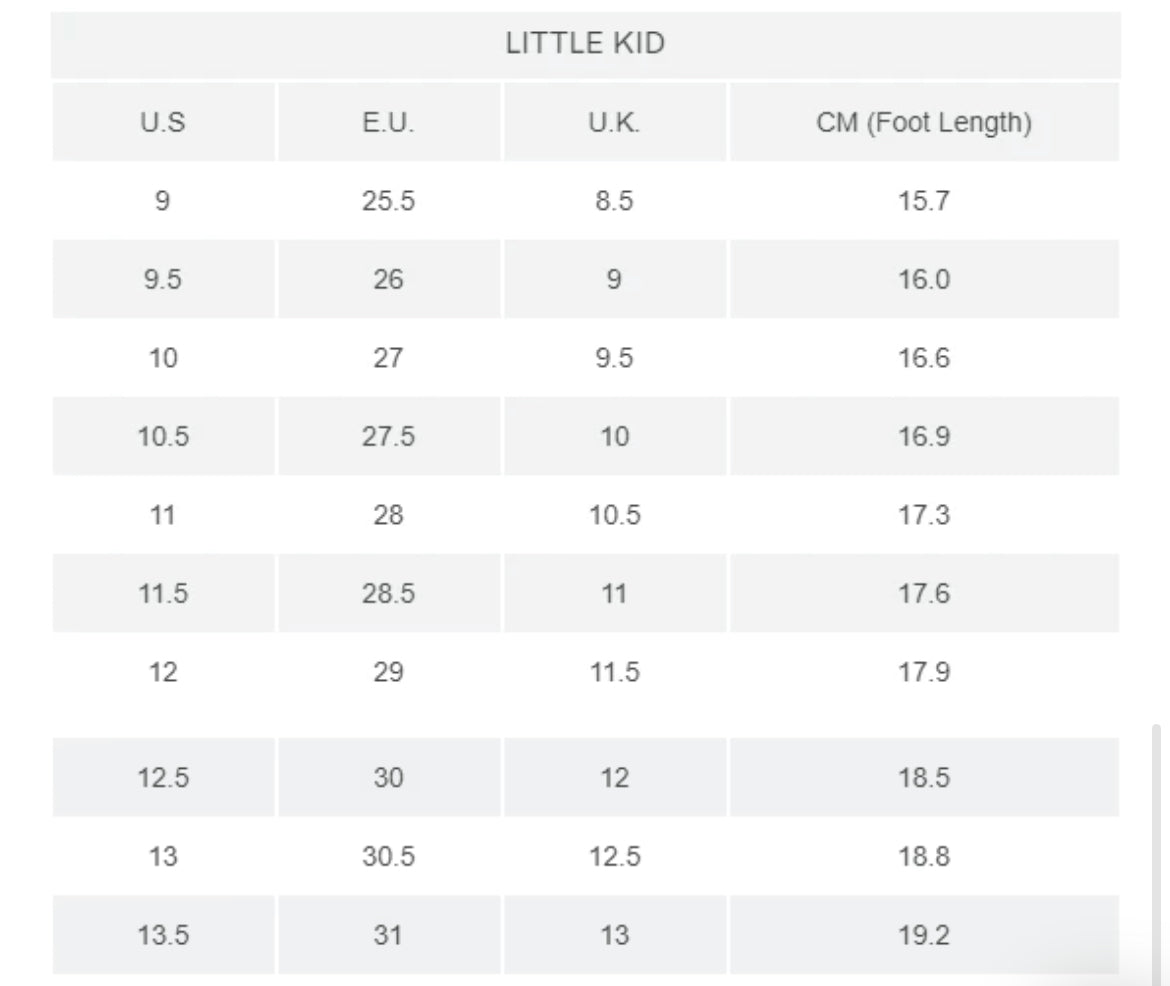Click the E.U. column header

[x=388, y=123]
